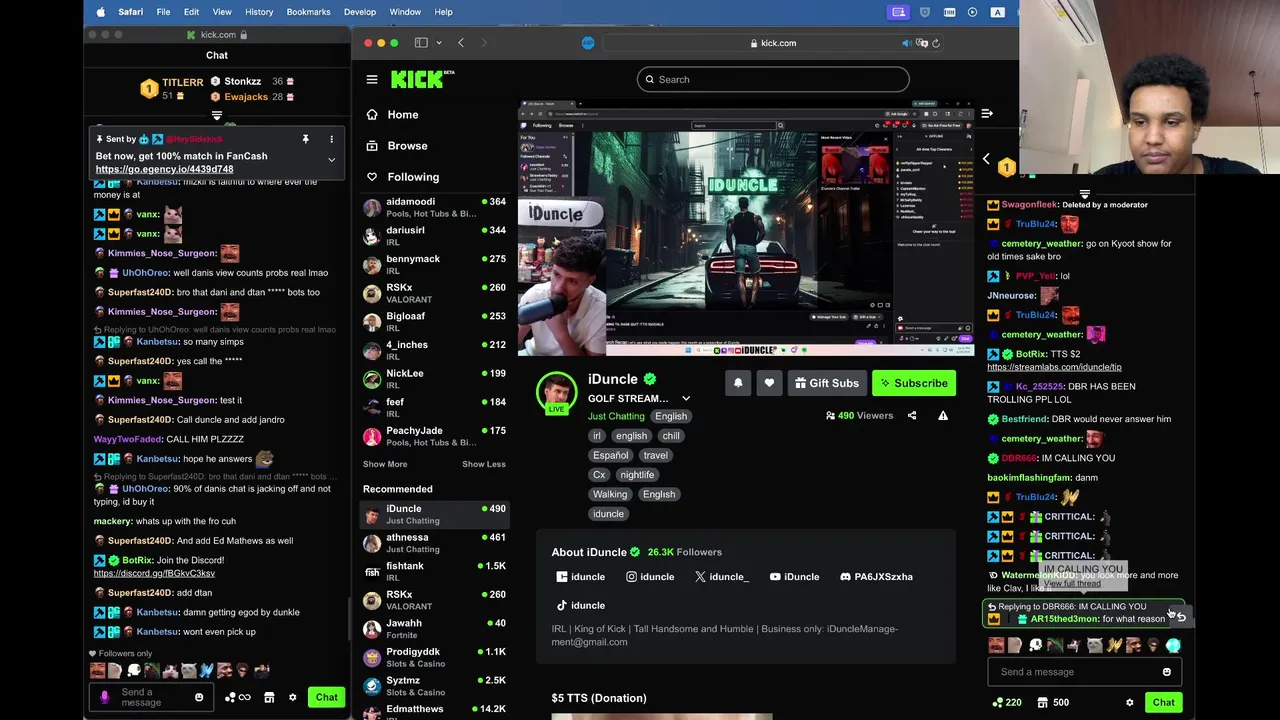Click the Just Chatting category link
The image size is (1280, 720).
coord(616,417)
